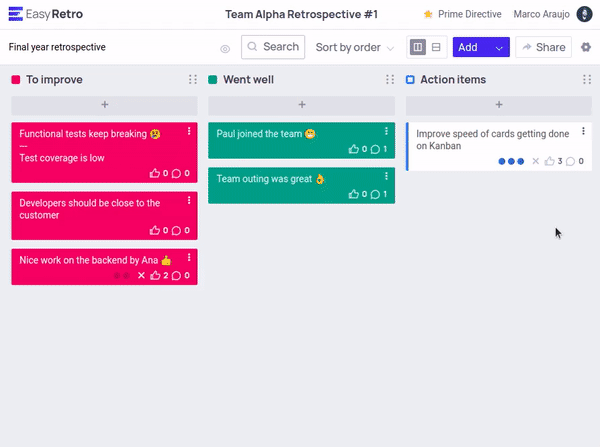Click the Final year retrospective description
The width and height of the screenshot is (600, 447).
[57, 47]
